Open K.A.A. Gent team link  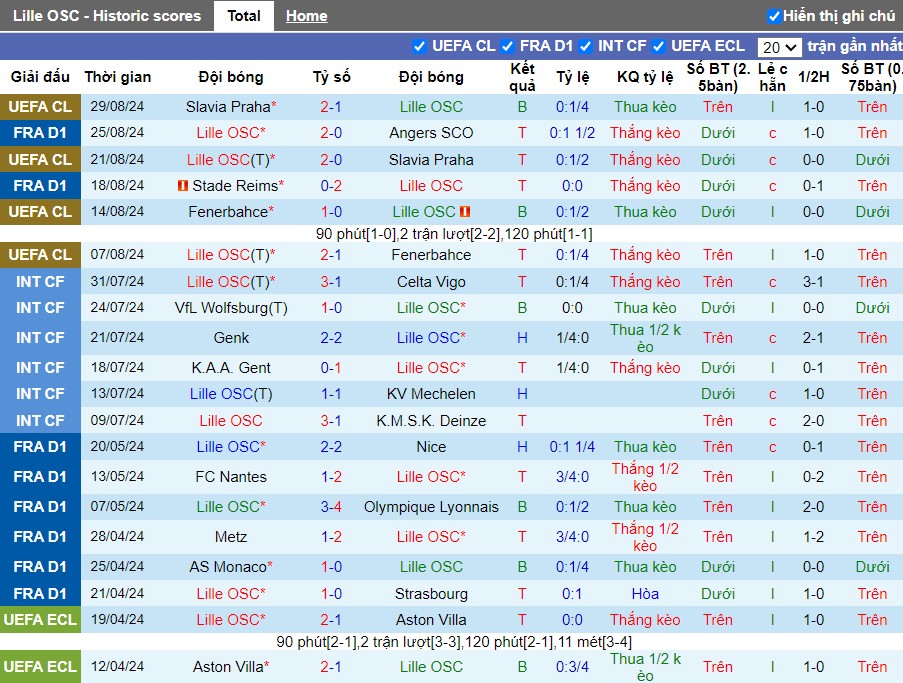[x=231, y=367]
